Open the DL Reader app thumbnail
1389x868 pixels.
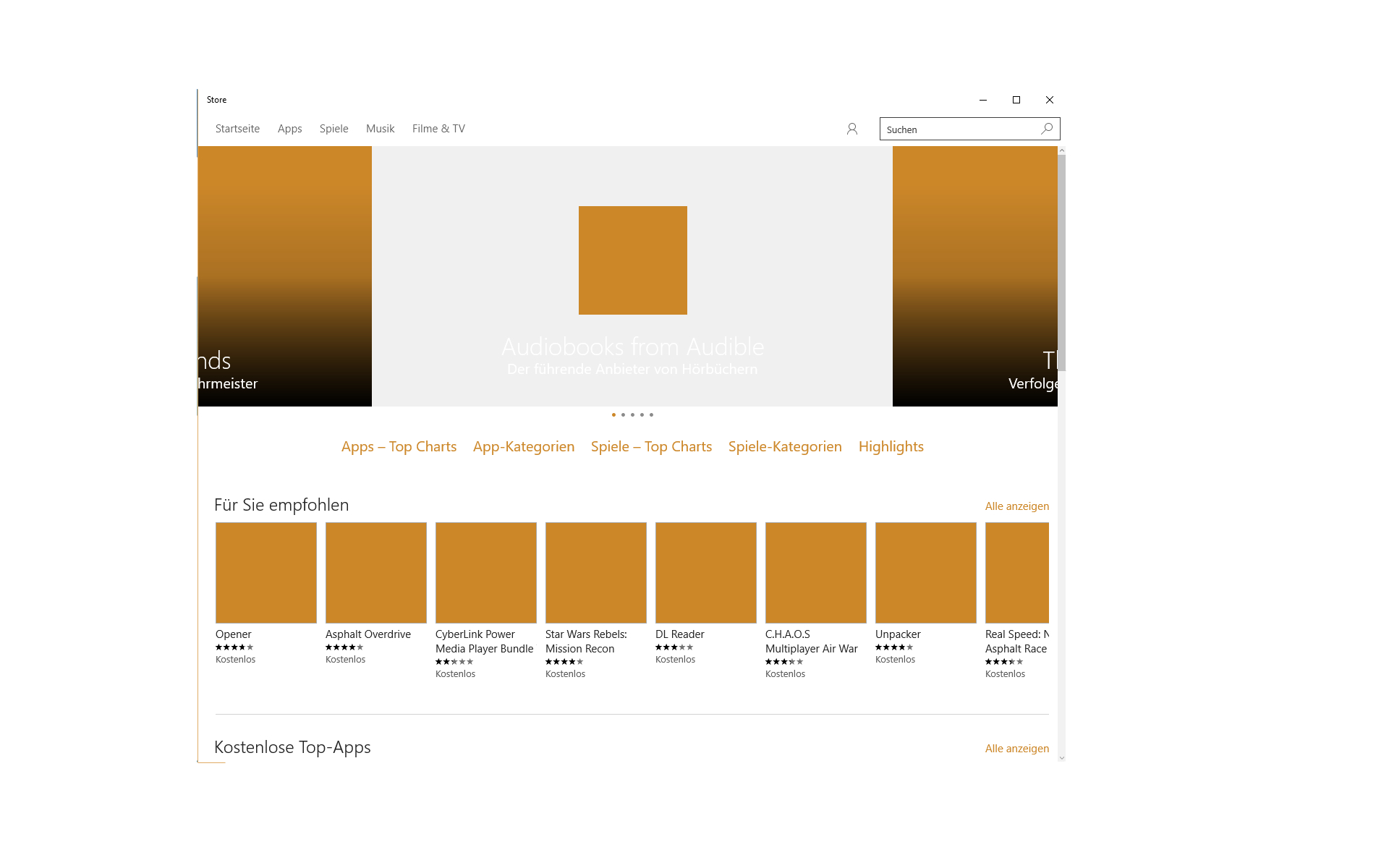click(706, 573)
